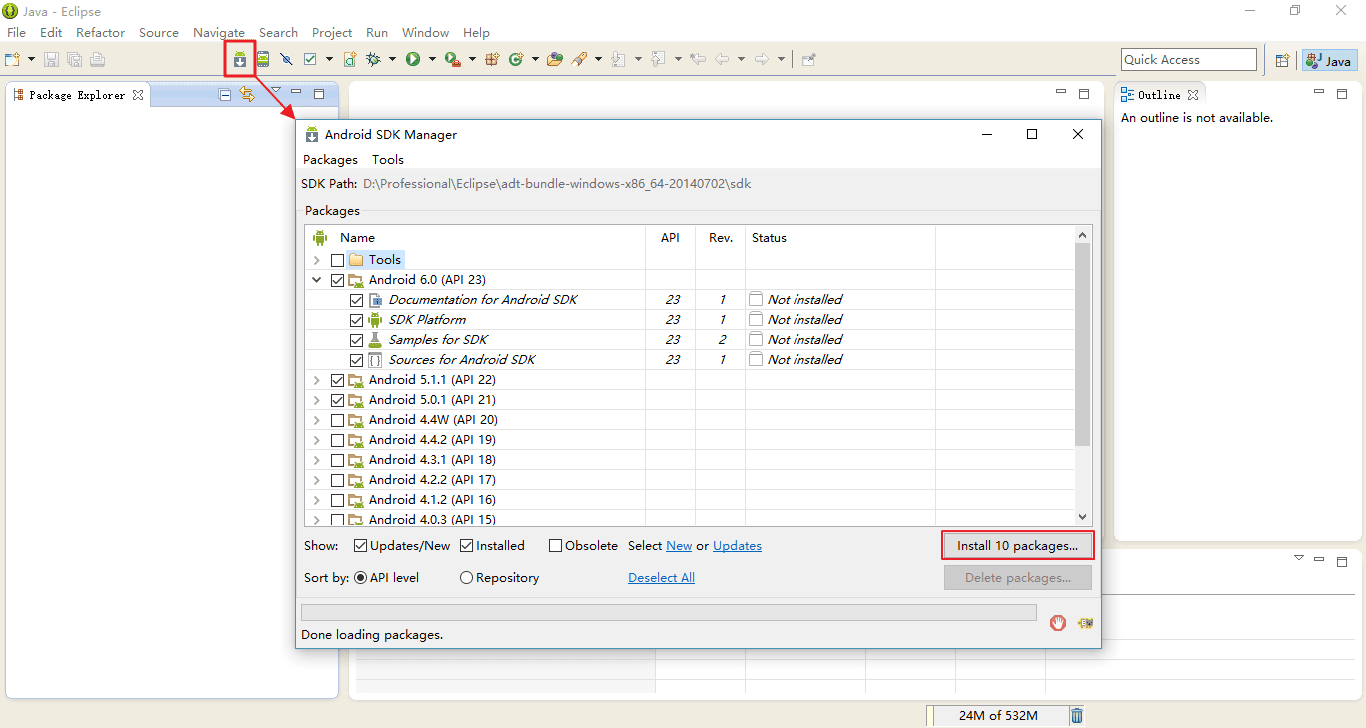Open the Debug button dropdown arrow
The width and height of the screenshot is (1366, 728).
coord(392,60)
